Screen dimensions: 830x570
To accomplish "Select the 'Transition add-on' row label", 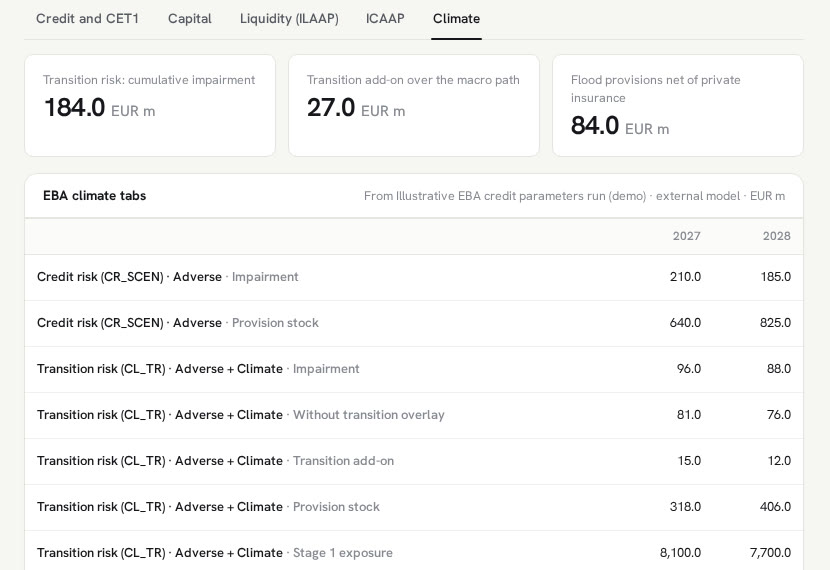I will click(x=215, y=461).
